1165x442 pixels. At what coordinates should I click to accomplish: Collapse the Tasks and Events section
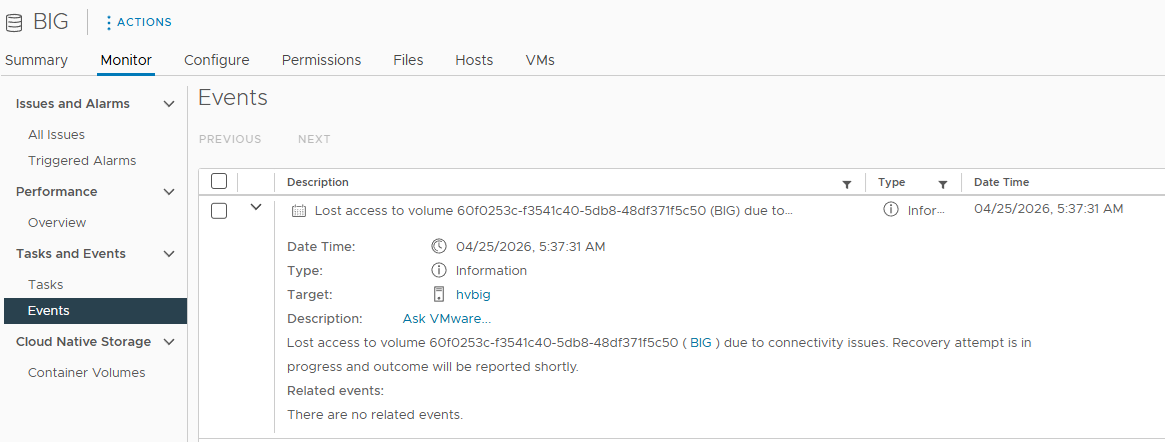pyautogui.click(x=169, y=254)
